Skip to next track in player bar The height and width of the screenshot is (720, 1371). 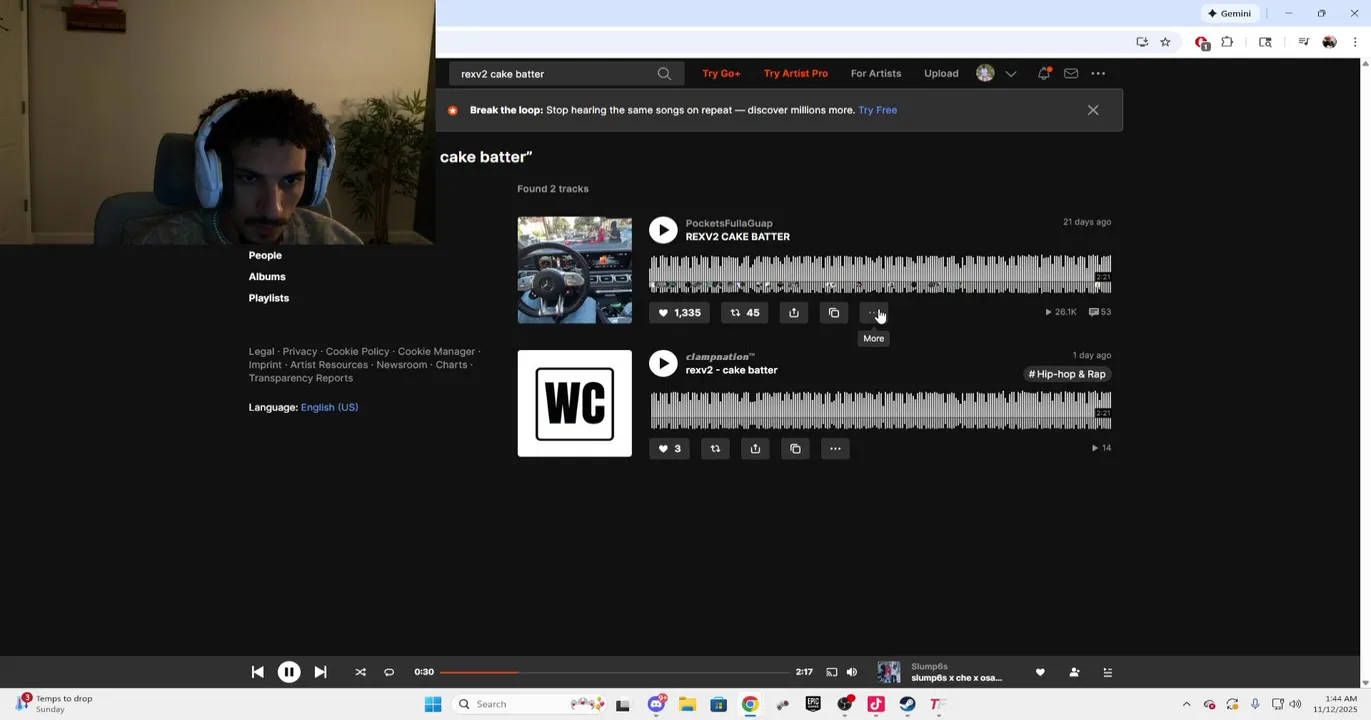320,672
